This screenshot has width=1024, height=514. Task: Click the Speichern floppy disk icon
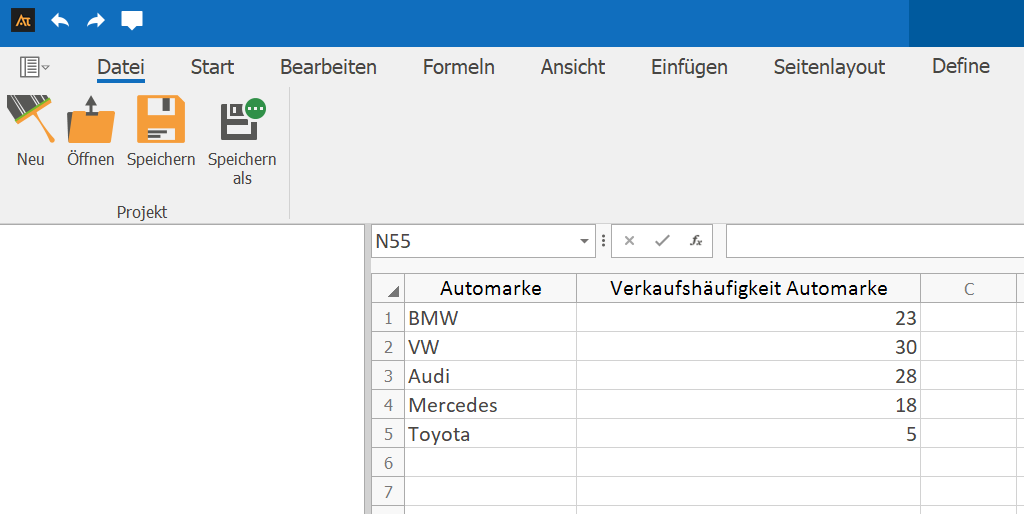(161, 120)
